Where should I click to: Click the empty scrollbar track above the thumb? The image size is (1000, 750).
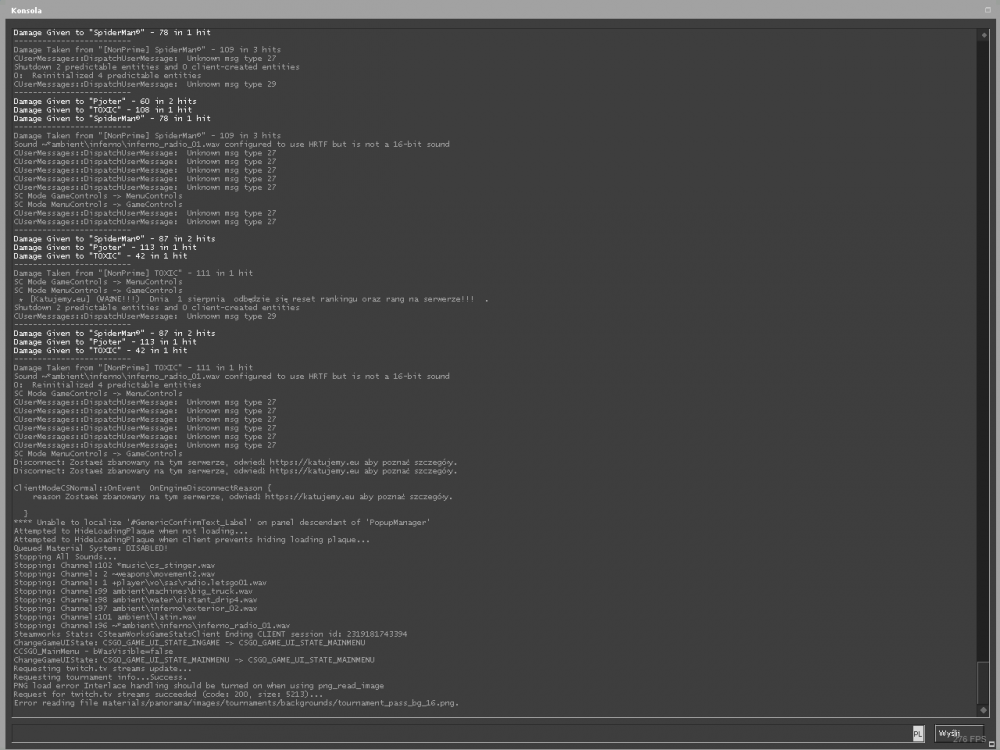983,351
